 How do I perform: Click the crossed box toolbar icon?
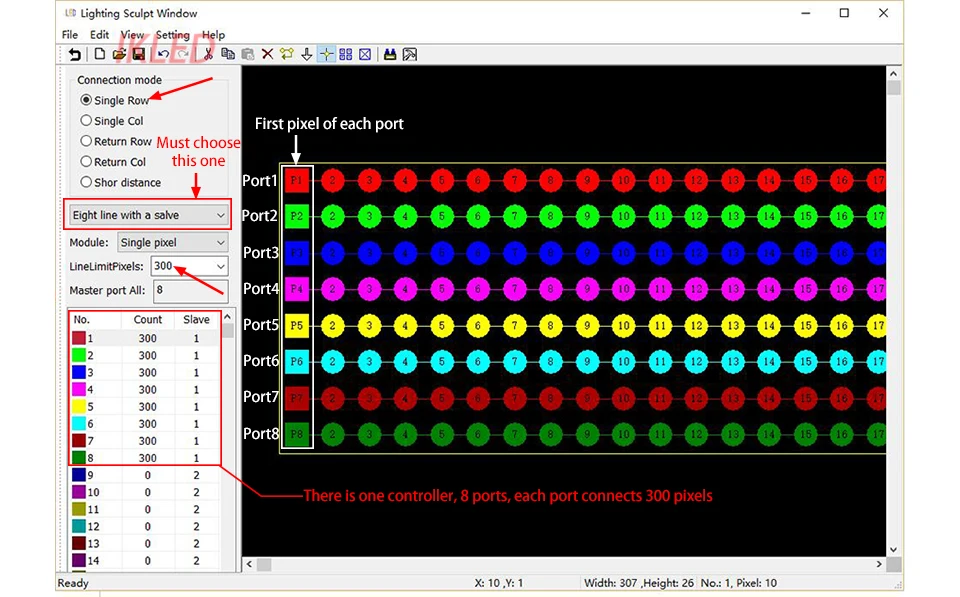click(366, 54)
